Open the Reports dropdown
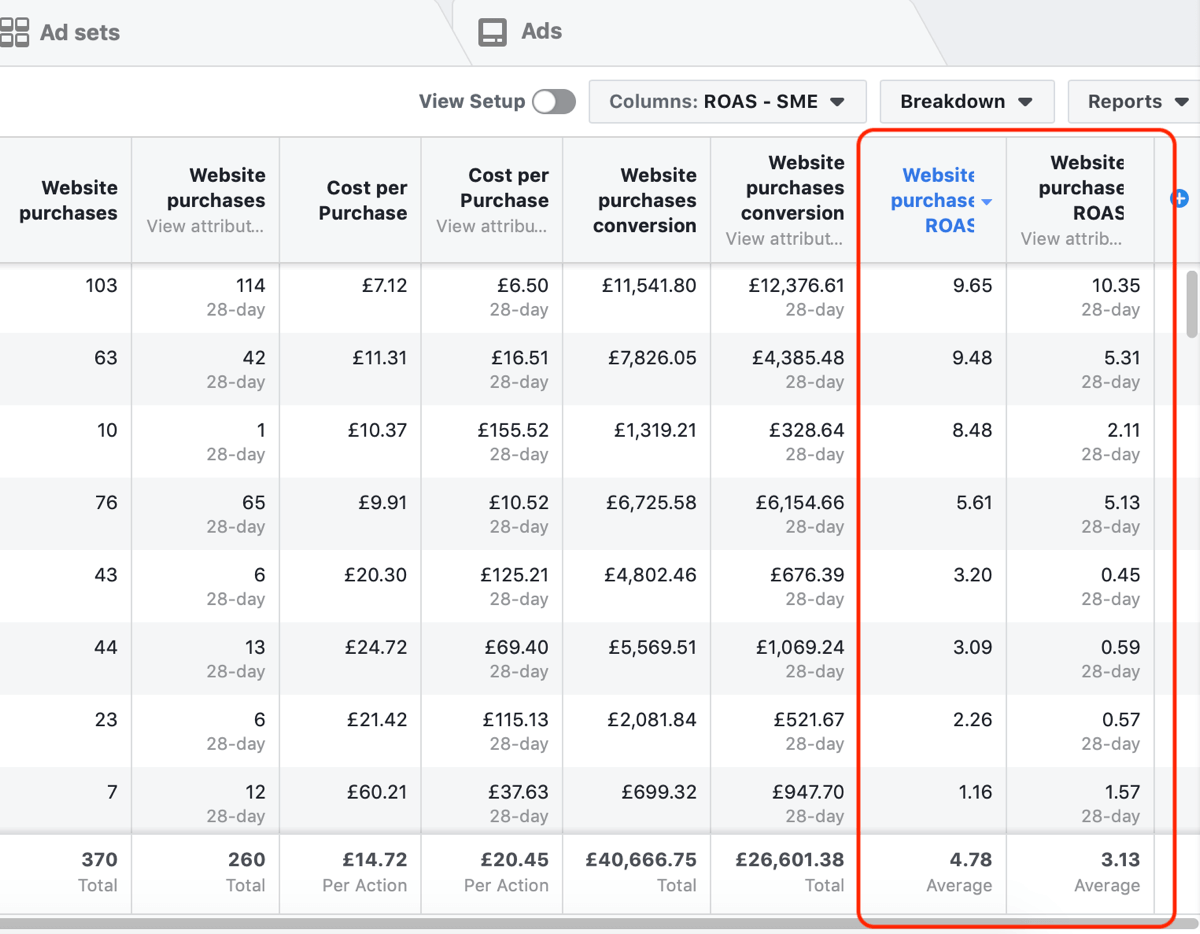The image size is (1200, 934). (x=1135, y=101)
